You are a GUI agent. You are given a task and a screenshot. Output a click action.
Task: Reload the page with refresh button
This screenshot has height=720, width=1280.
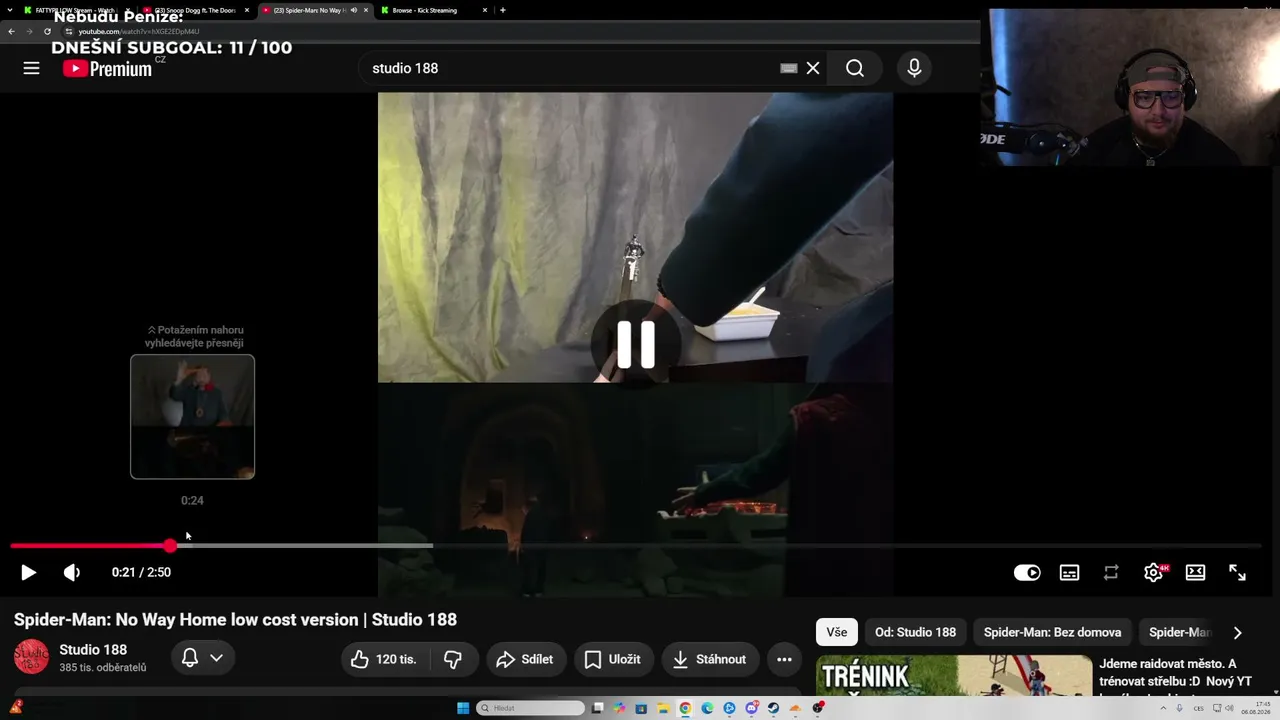click(x=47, y=31)
